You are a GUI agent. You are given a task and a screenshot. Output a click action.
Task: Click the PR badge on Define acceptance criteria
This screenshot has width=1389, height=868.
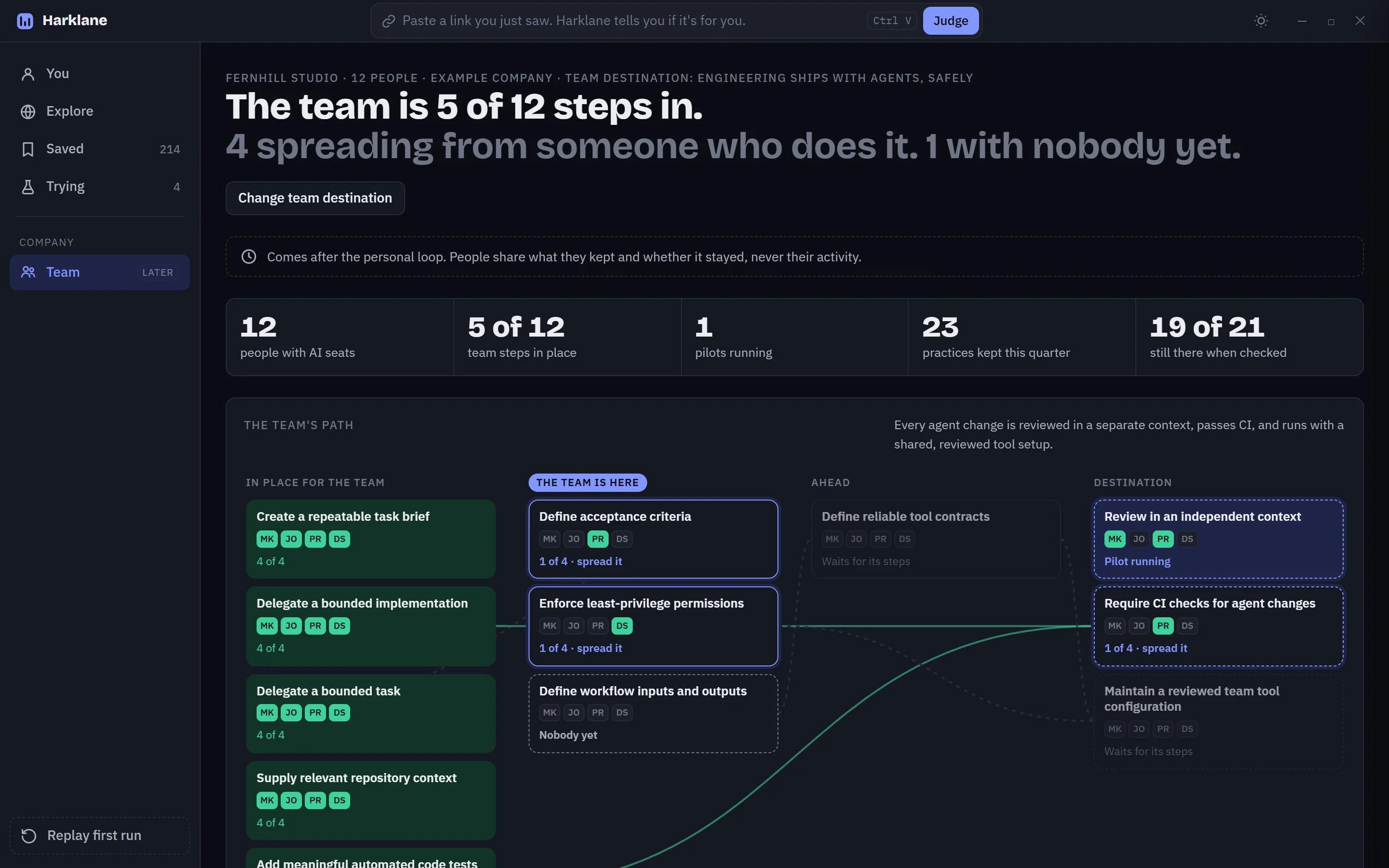coord(598,539)
